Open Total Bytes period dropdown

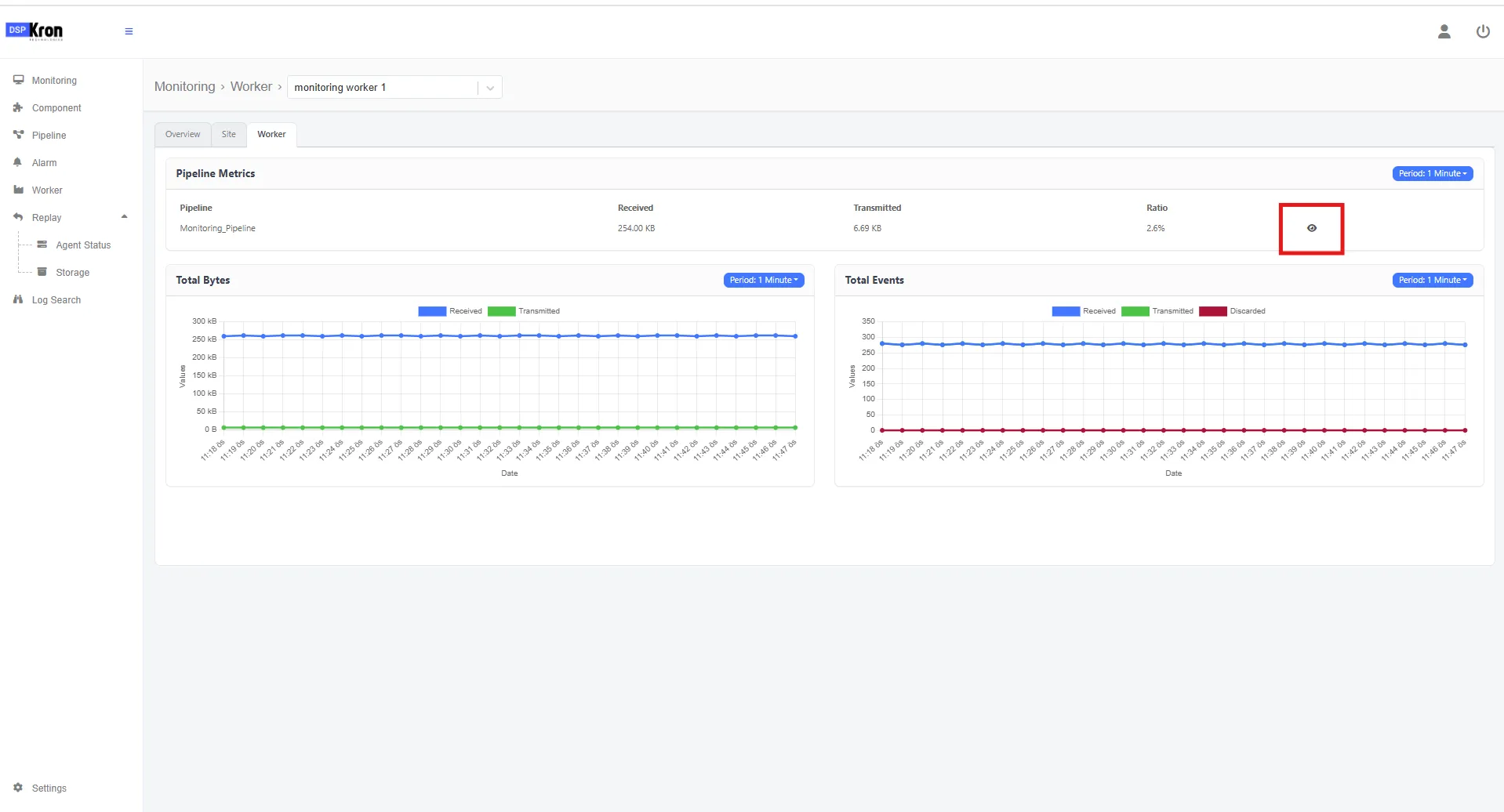764,280
